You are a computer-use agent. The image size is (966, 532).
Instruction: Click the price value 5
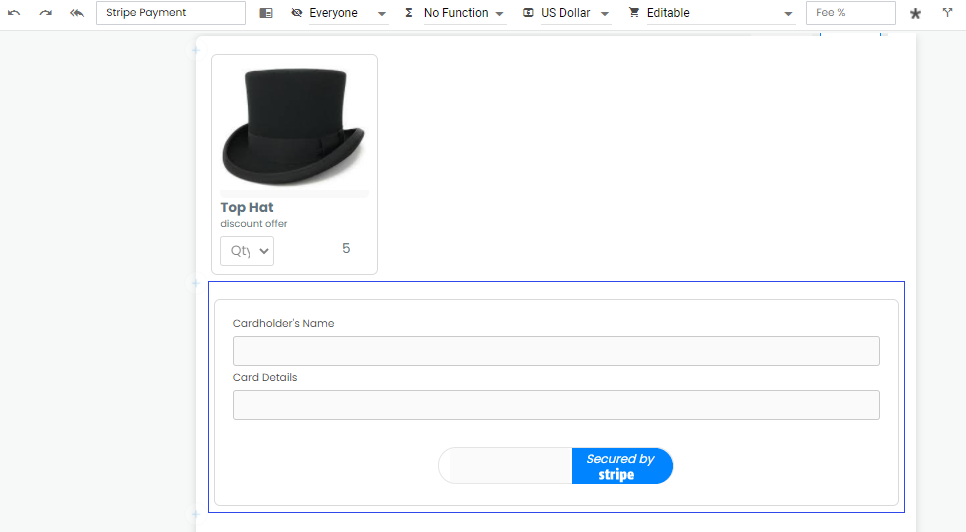click(346, 248)
